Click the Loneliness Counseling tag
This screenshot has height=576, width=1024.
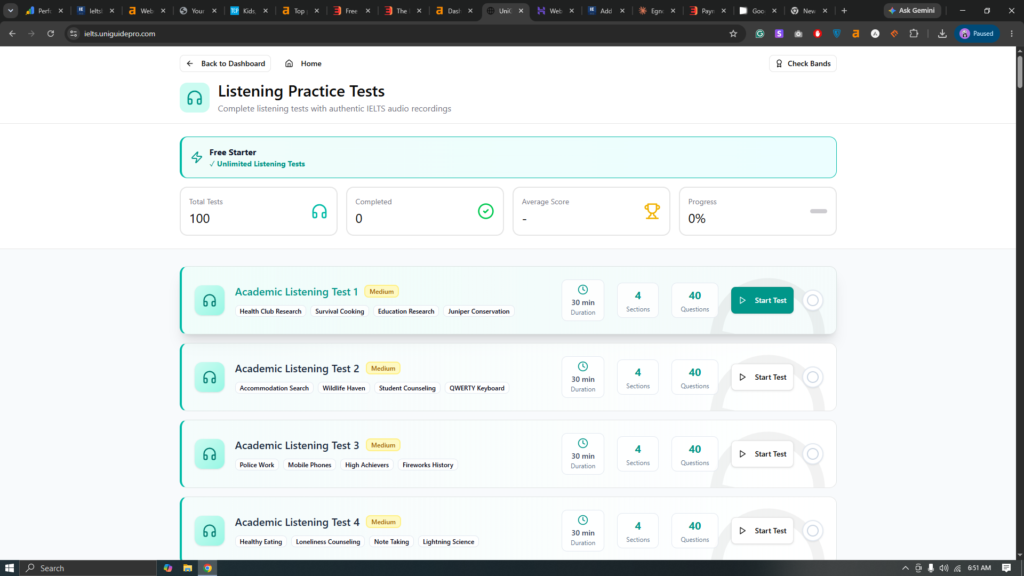click(x=328, y=542)
